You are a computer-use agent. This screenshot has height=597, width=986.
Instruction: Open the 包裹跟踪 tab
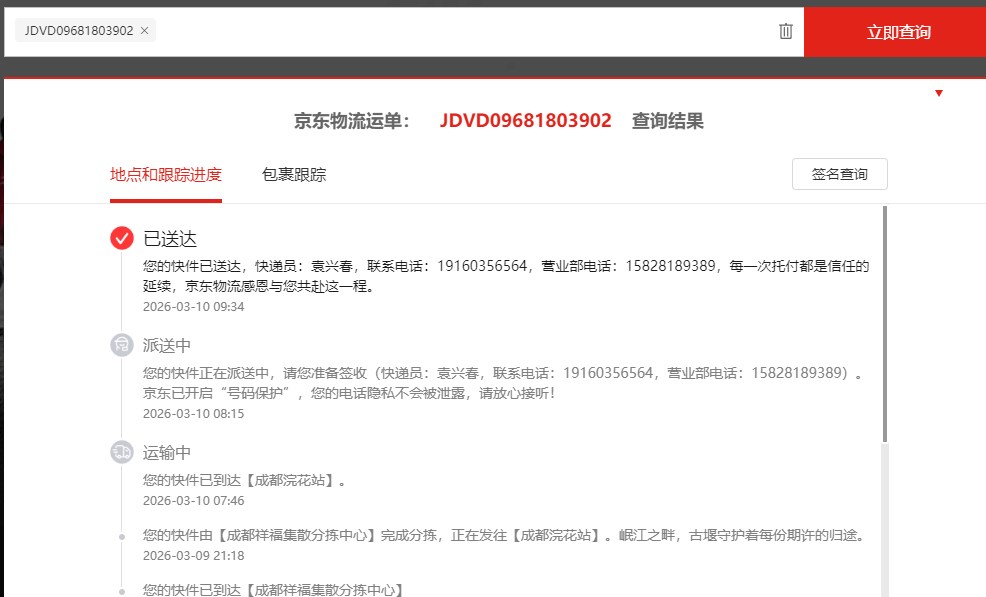[294, 175]
